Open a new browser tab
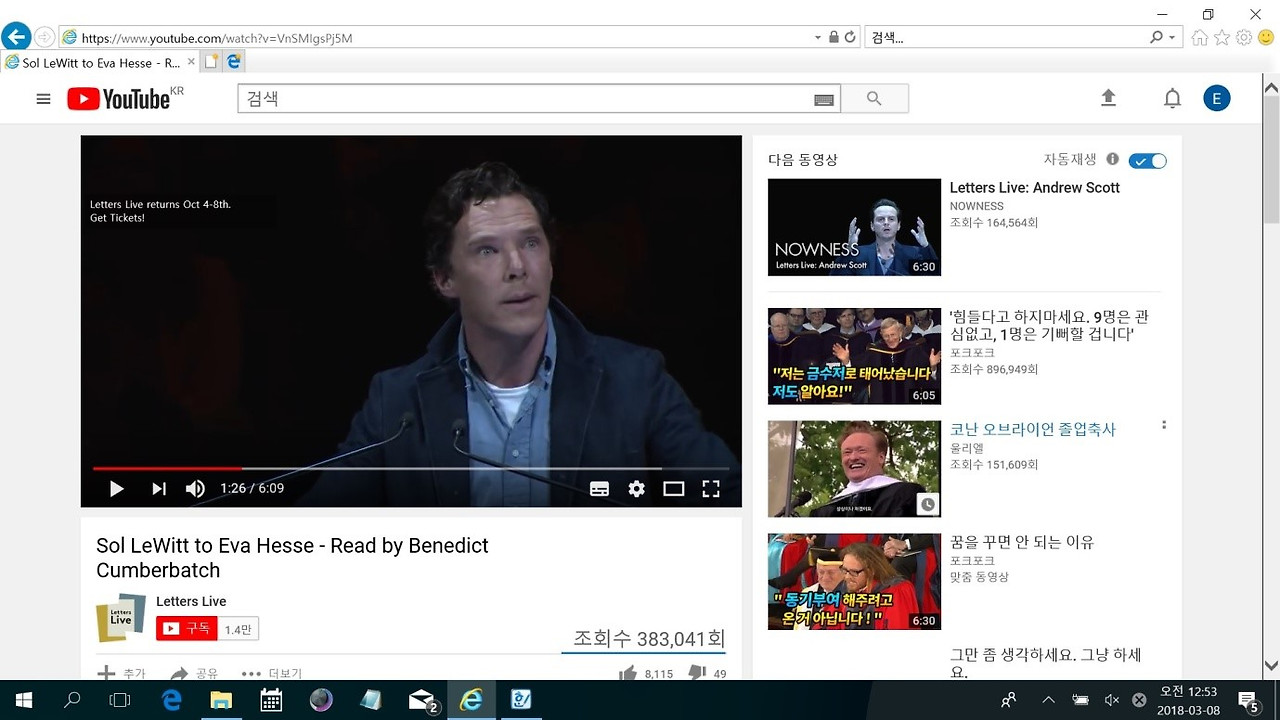Screen dimensions: 1280x720 coord(211,62)
